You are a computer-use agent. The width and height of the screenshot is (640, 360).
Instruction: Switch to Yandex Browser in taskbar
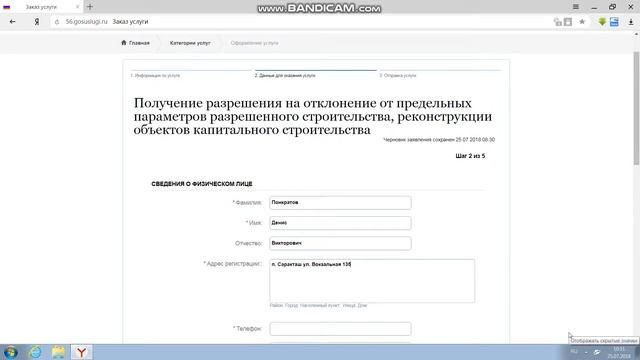tap(82, 352)
